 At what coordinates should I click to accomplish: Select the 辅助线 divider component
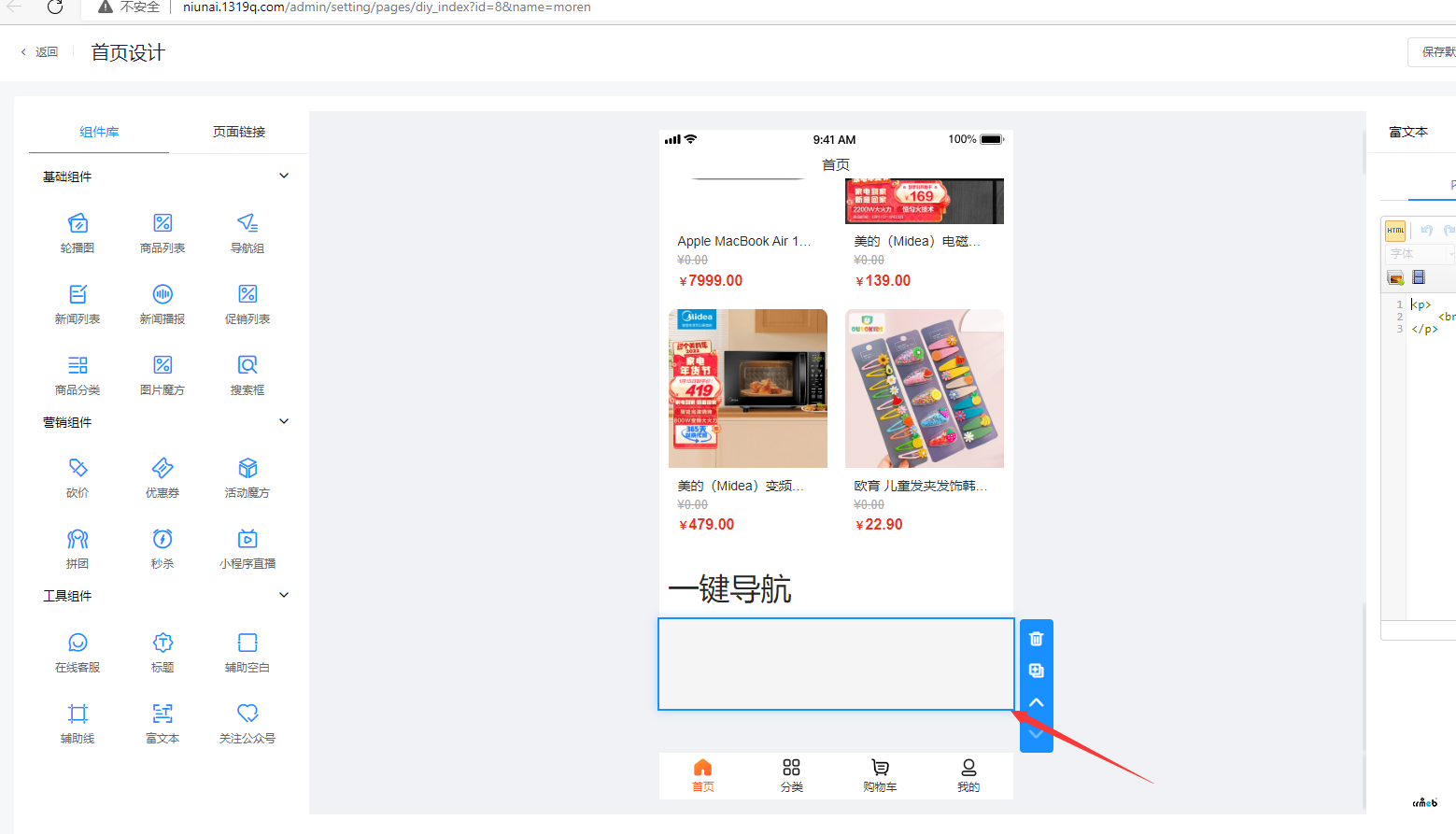click(x=78, y=723)
